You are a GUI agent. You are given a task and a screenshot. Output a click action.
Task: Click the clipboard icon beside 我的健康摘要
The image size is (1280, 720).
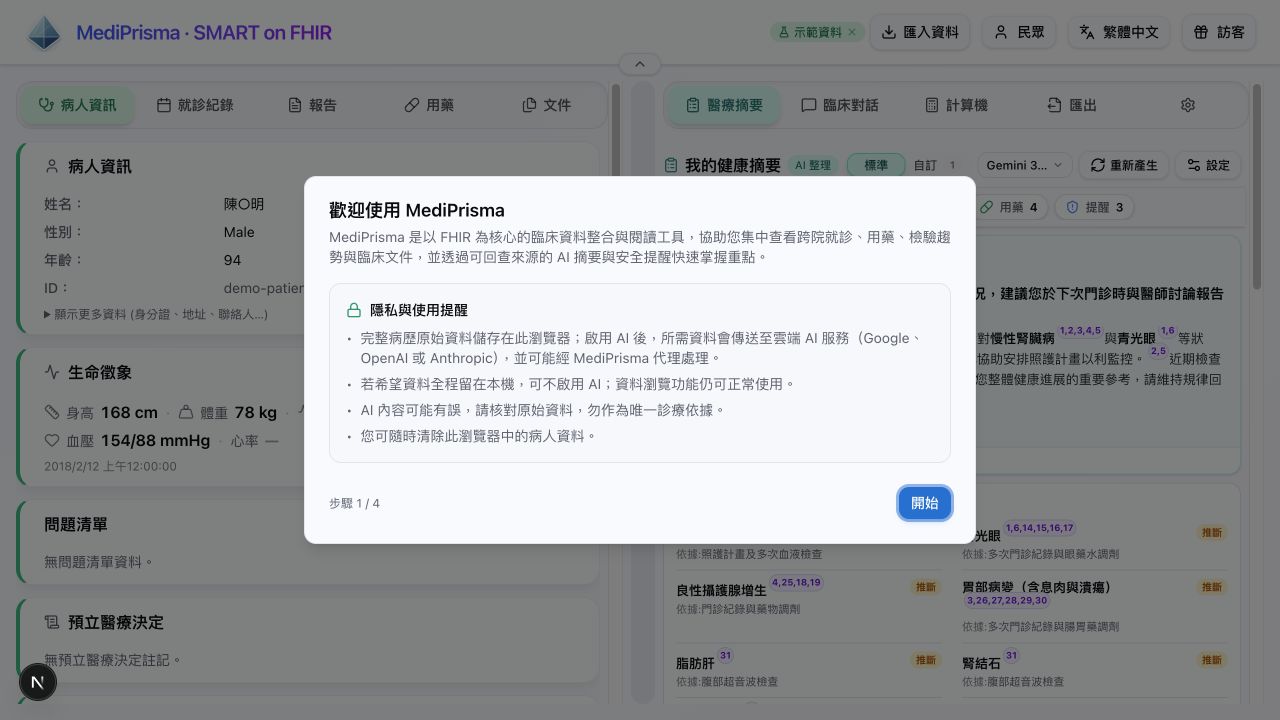point(672,165)
